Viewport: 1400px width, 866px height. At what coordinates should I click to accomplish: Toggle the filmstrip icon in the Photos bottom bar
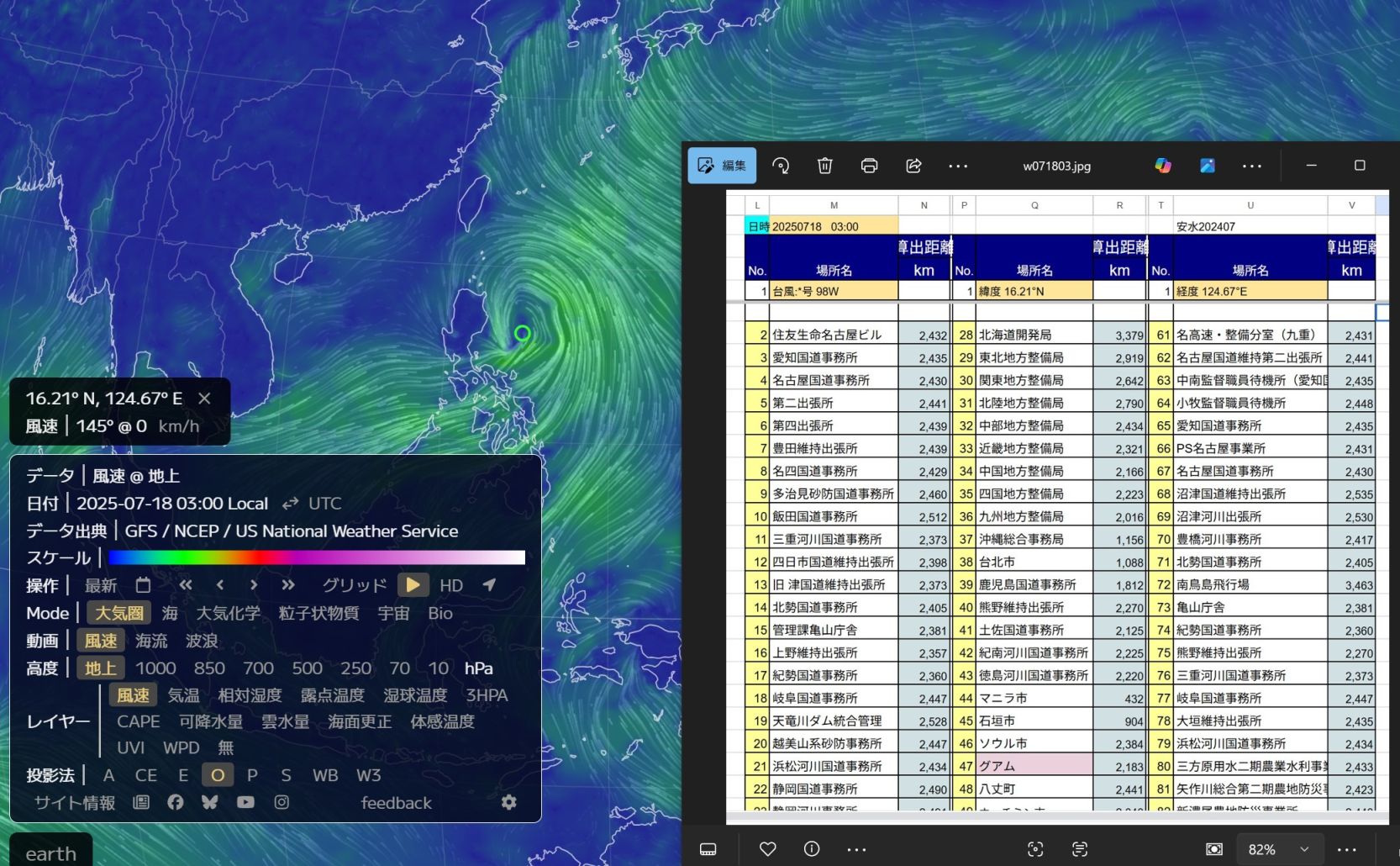pos(708,849)
